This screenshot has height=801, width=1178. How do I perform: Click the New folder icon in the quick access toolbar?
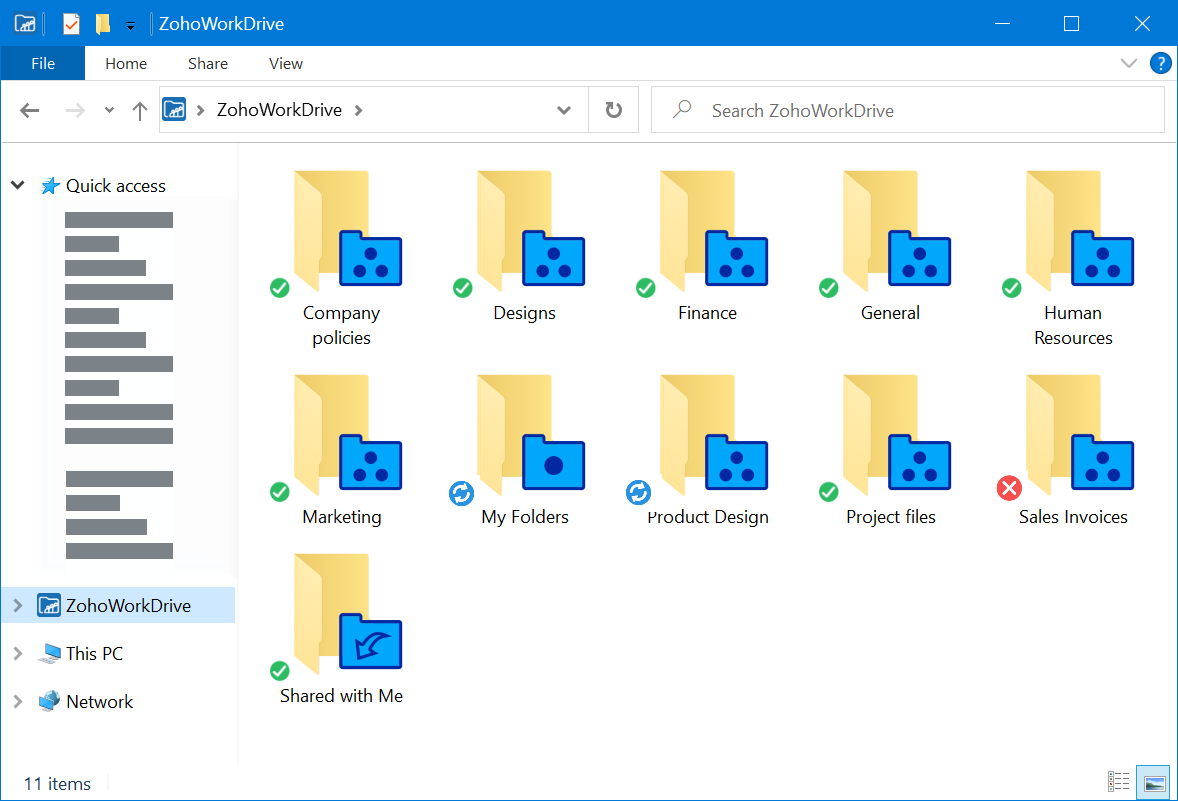tap(103, 24)
